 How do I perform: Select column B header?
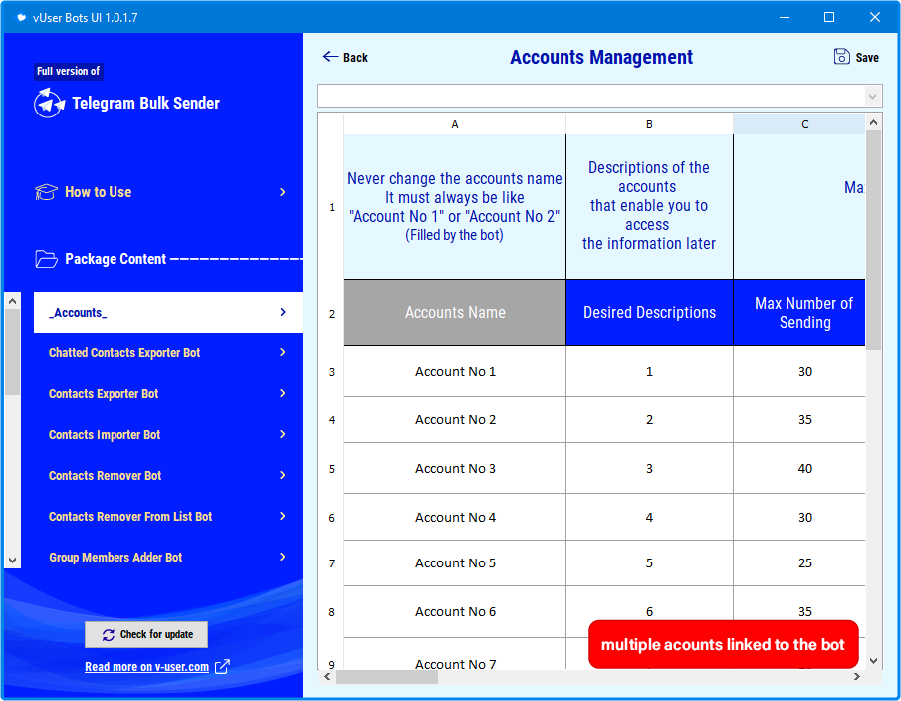(649, 124)
